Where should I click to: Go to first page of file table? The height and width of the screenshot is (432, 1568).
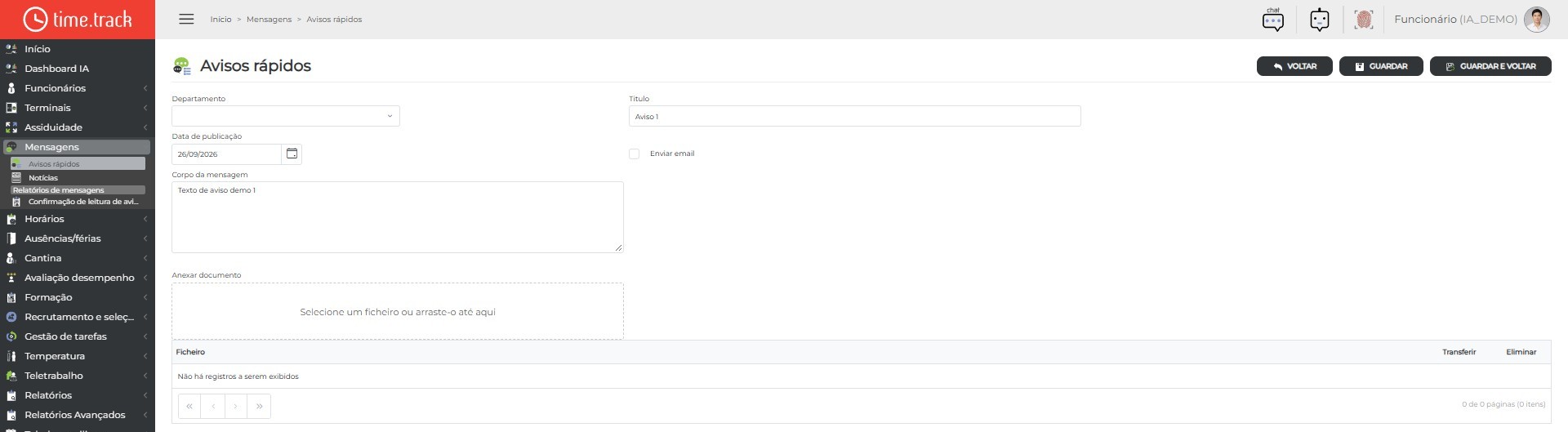(189, 406)
